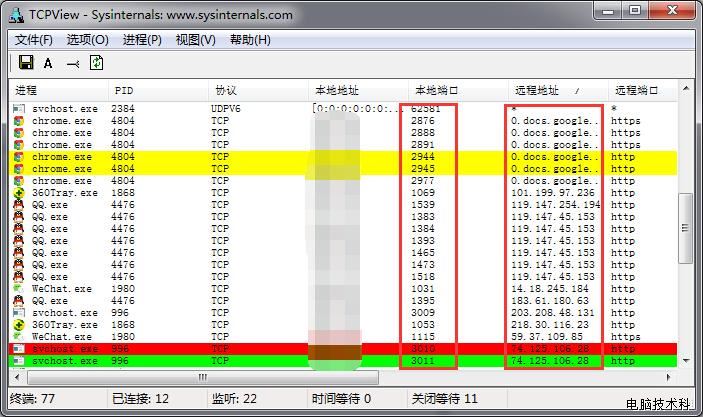Sort by the 进程 column header
703x417 pixels.
(x=59, y=91)
